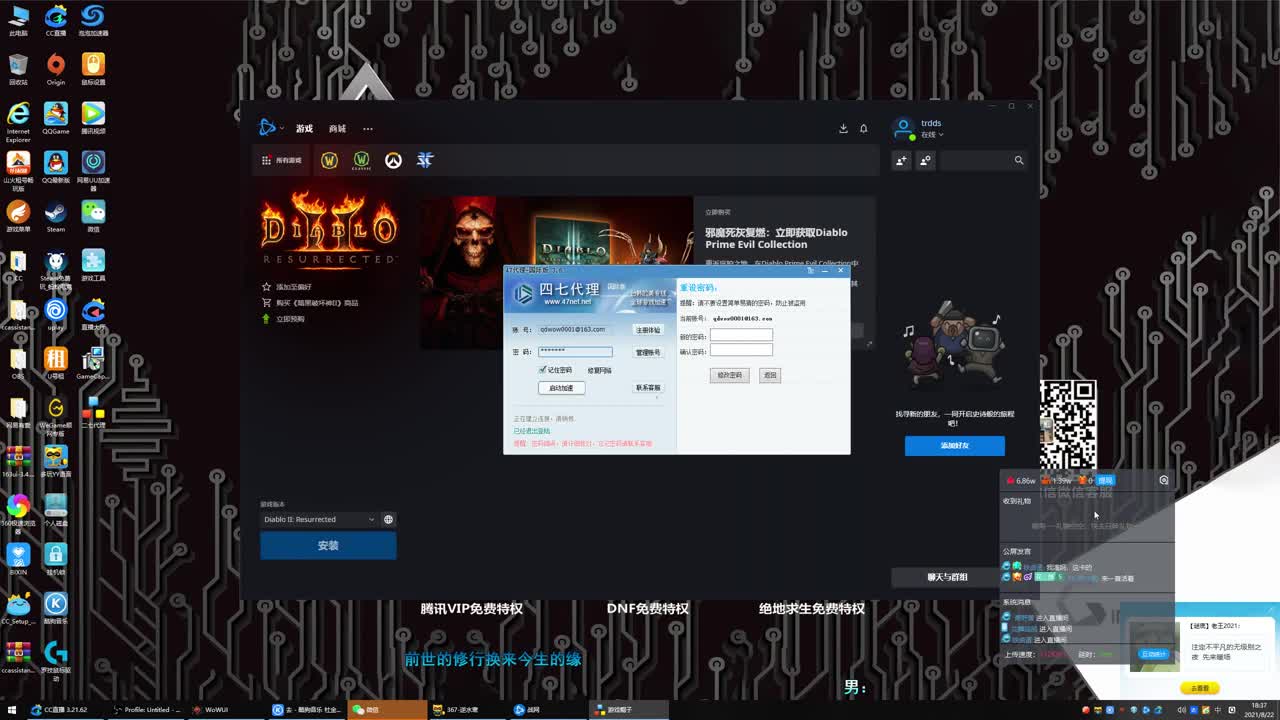
Task: Click the zoom icon in stream panel
Action: coord(1164,480)
